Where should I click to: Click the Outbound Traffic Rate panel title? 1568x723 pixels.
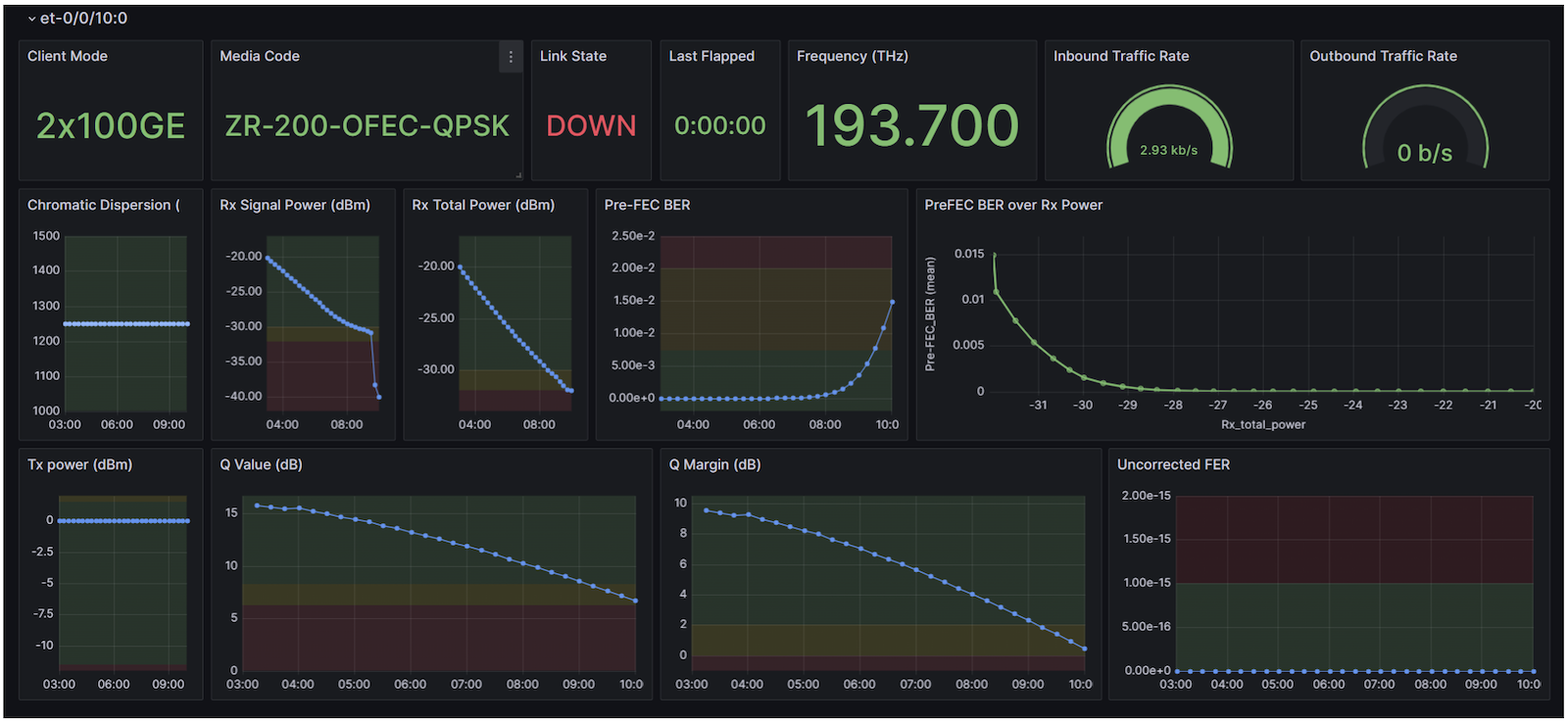(1384, 56)
